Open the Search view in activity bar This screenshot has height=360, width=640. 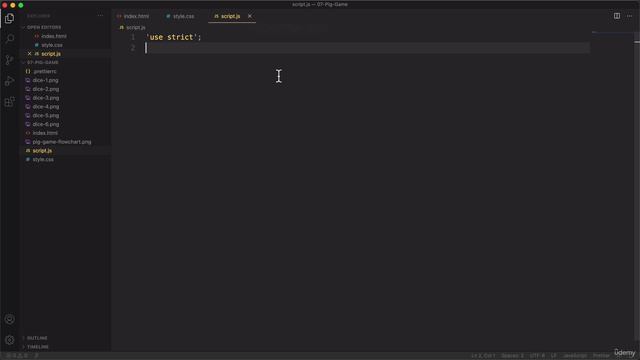tap(9, 39)
